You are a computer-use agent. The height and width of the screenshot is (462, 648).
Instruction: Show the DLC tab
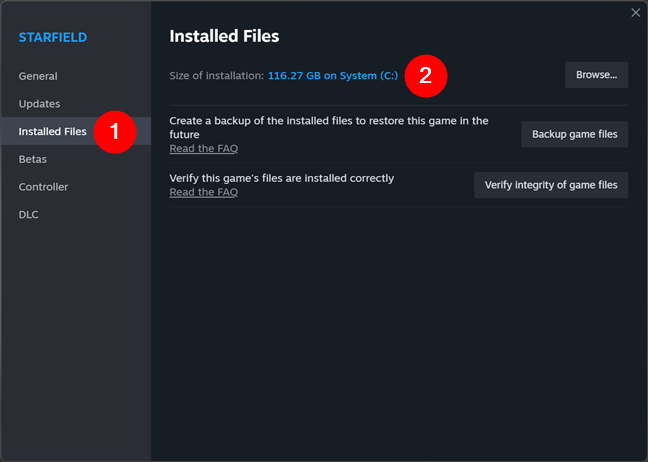[x=29, y=214]
